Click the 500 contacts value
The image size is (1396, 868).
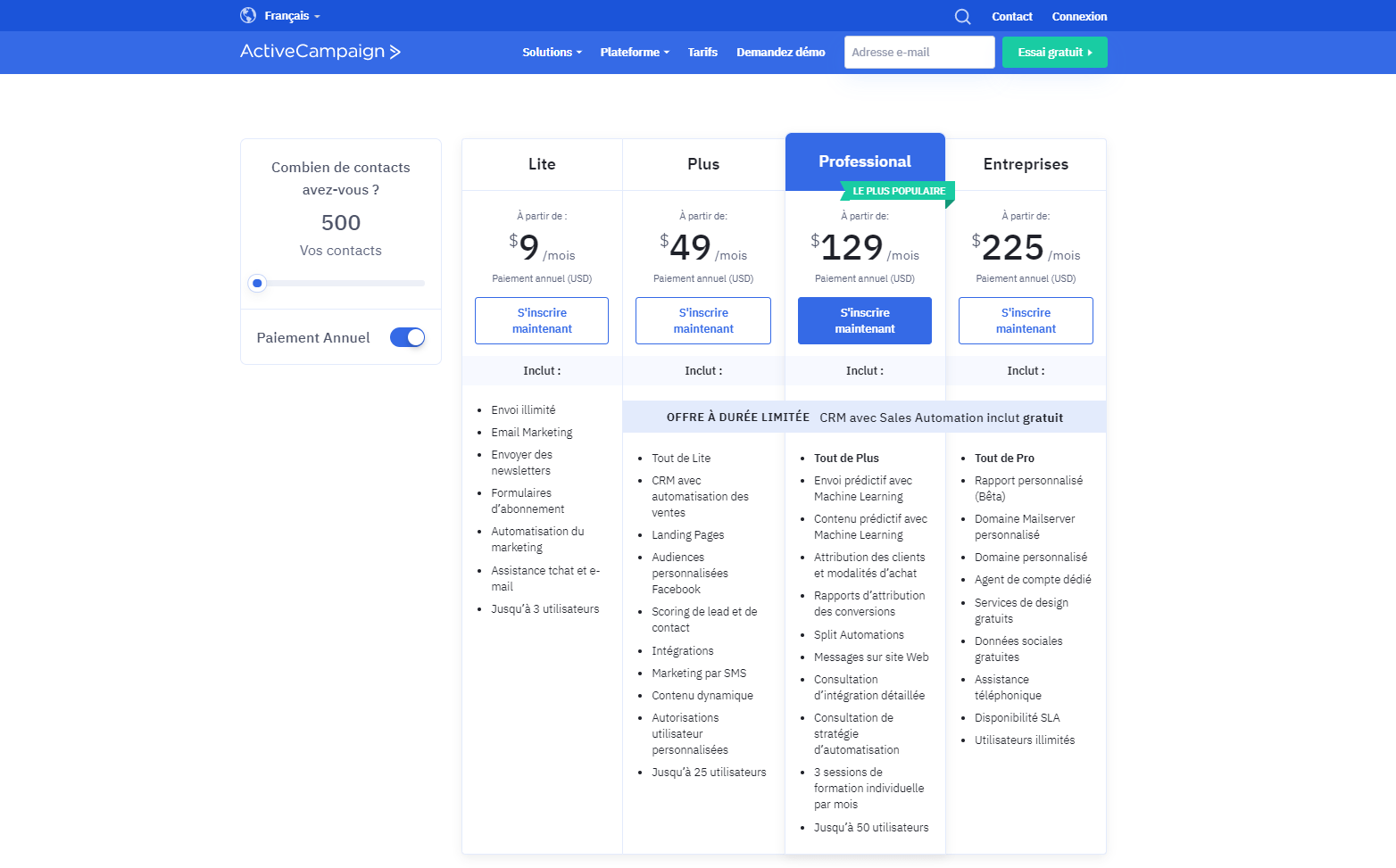(x=341, y=223)
